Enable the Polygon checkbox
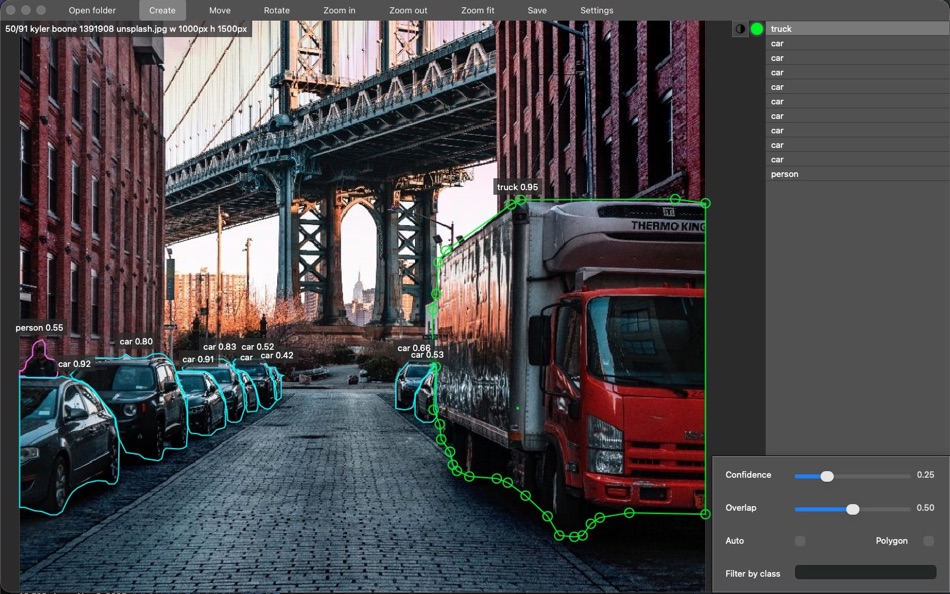Viewport: 950px width, 594px height. click(928, 541)
